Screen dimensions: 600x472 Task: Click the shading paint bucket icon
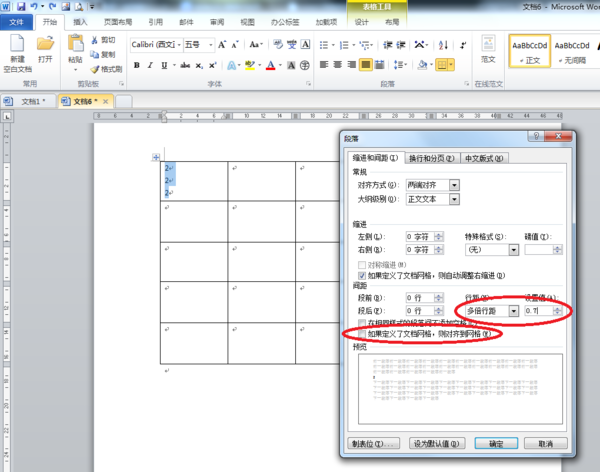(422, 65)
